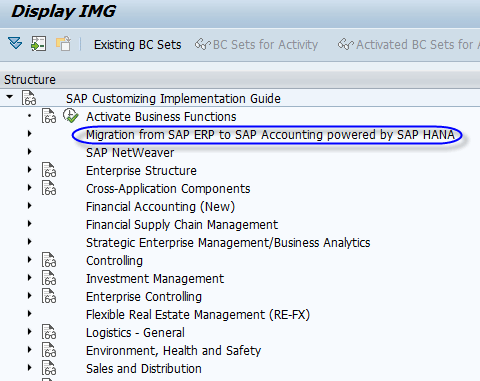Viewport: 480px width, 381px height.
Task: Open documentation icon for Sales and Distribution
Action: [x=49, y=368]
